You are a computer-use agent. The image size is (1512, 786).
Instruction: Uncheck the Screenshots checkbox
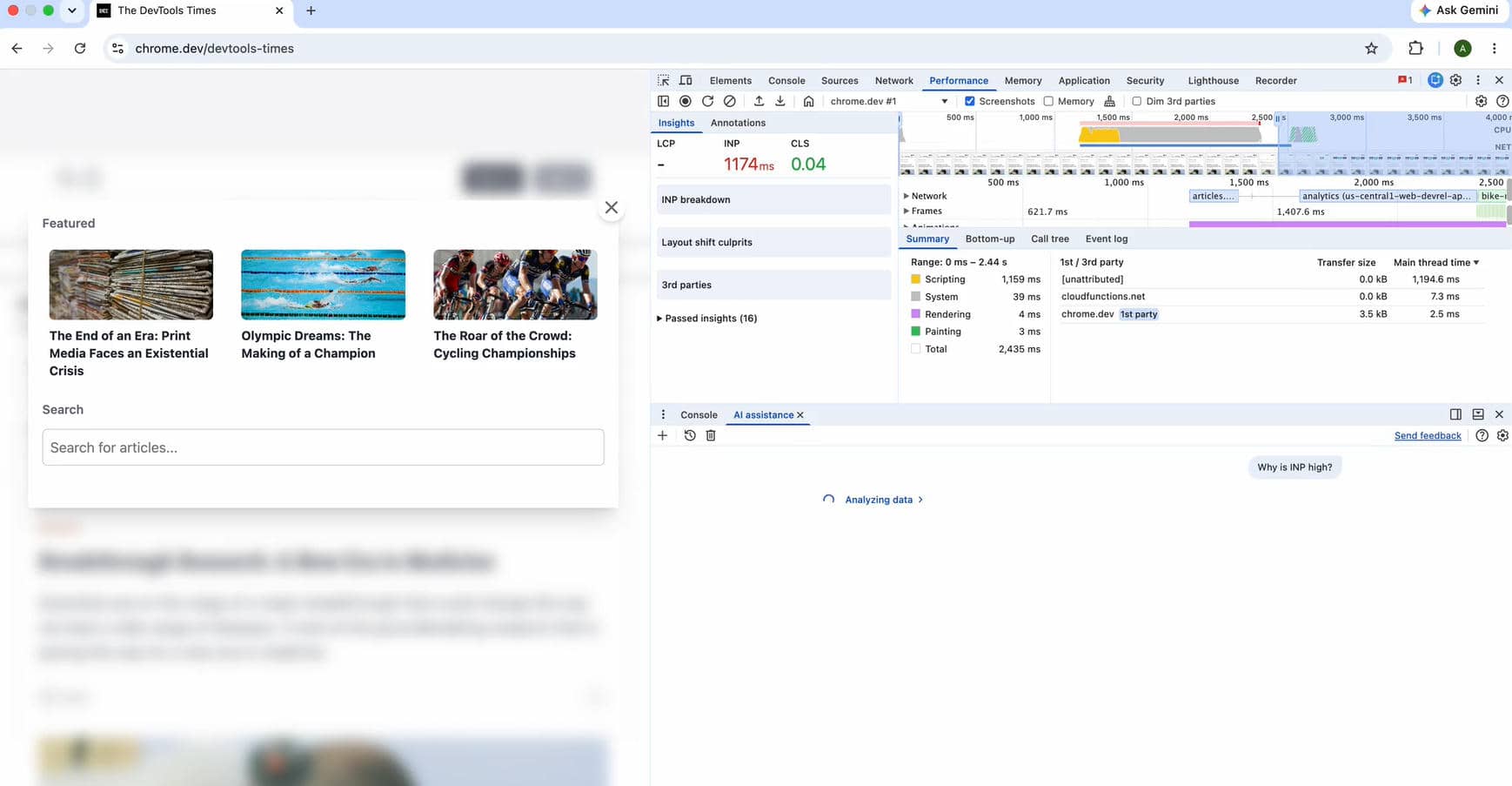point(969,101)
